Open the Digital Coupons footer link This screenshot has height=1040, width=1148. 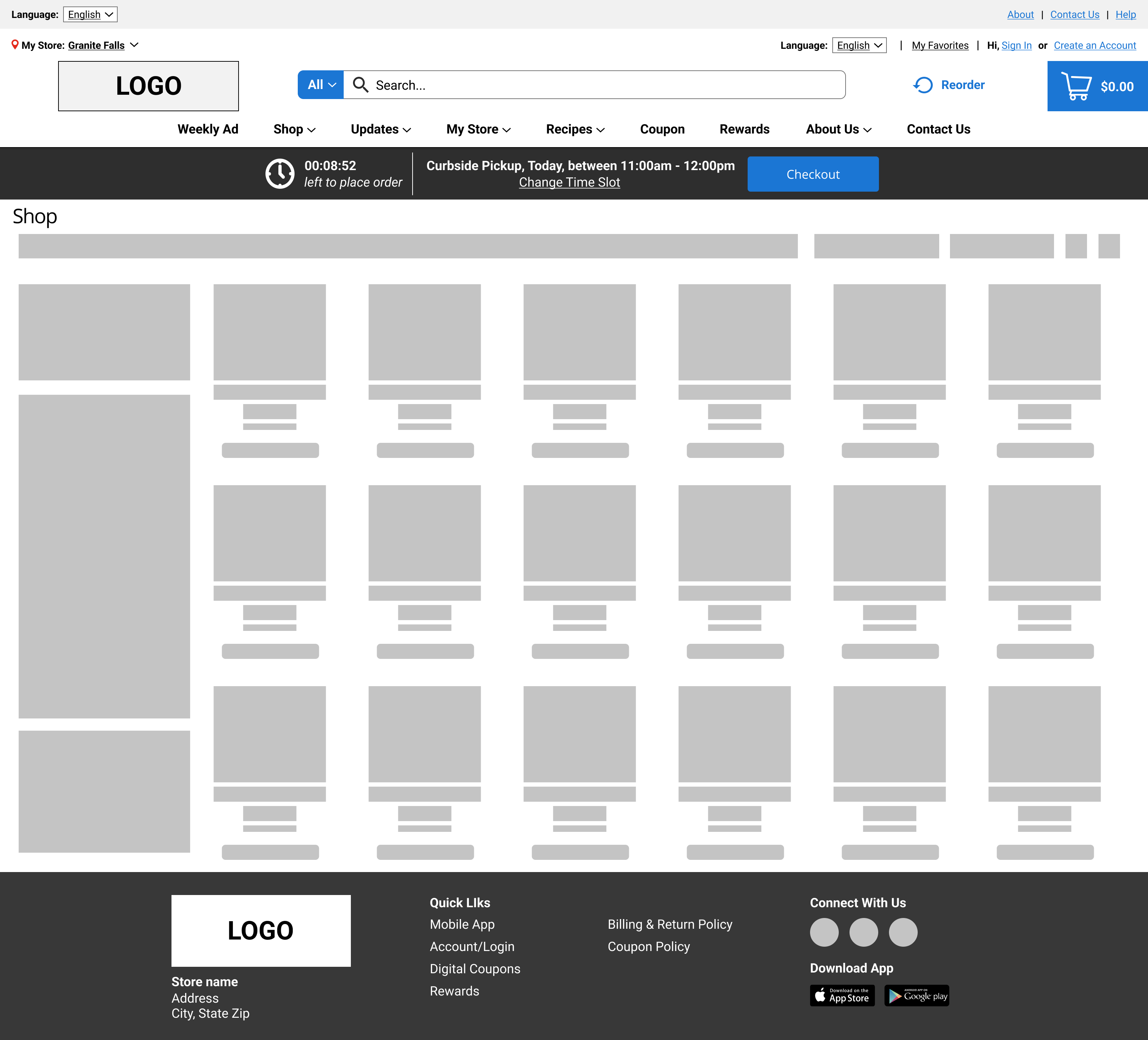(x=475, y=969)
